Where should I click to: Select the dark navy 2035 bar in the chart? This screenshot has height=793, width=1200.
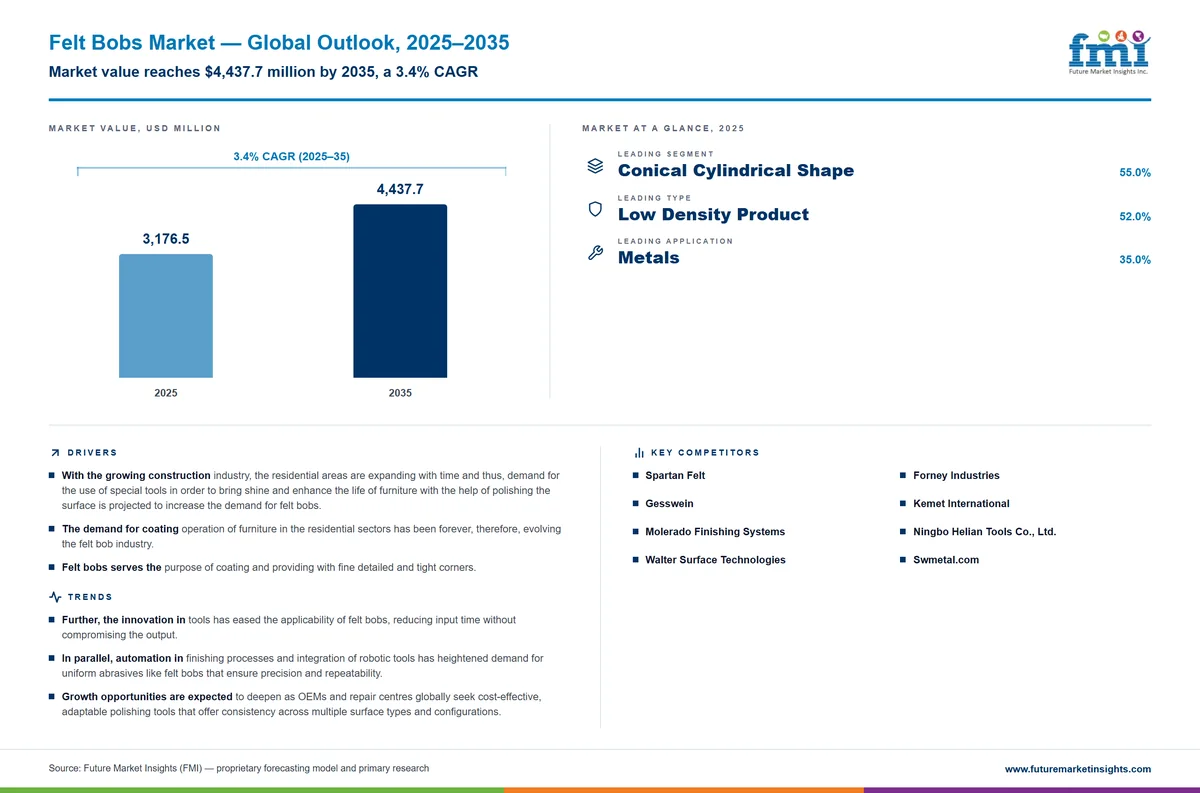[400, 291]
